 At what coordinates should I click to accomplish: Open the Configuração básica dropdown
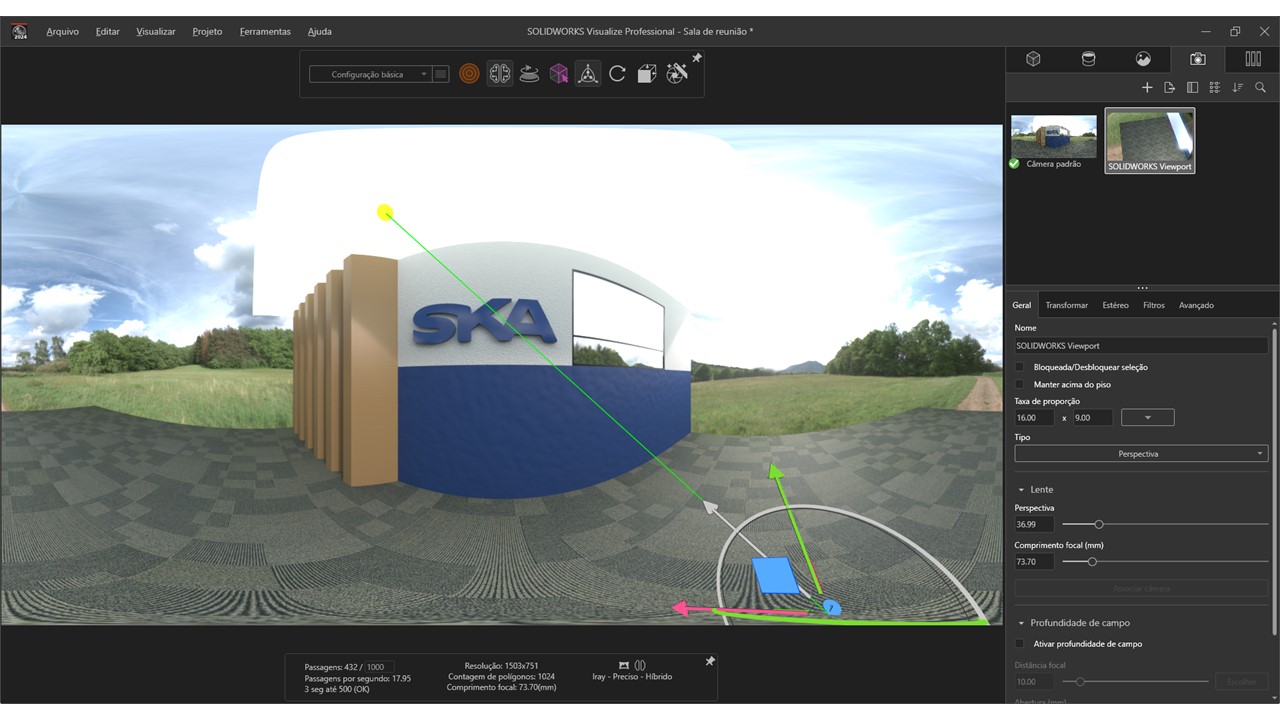370,74
